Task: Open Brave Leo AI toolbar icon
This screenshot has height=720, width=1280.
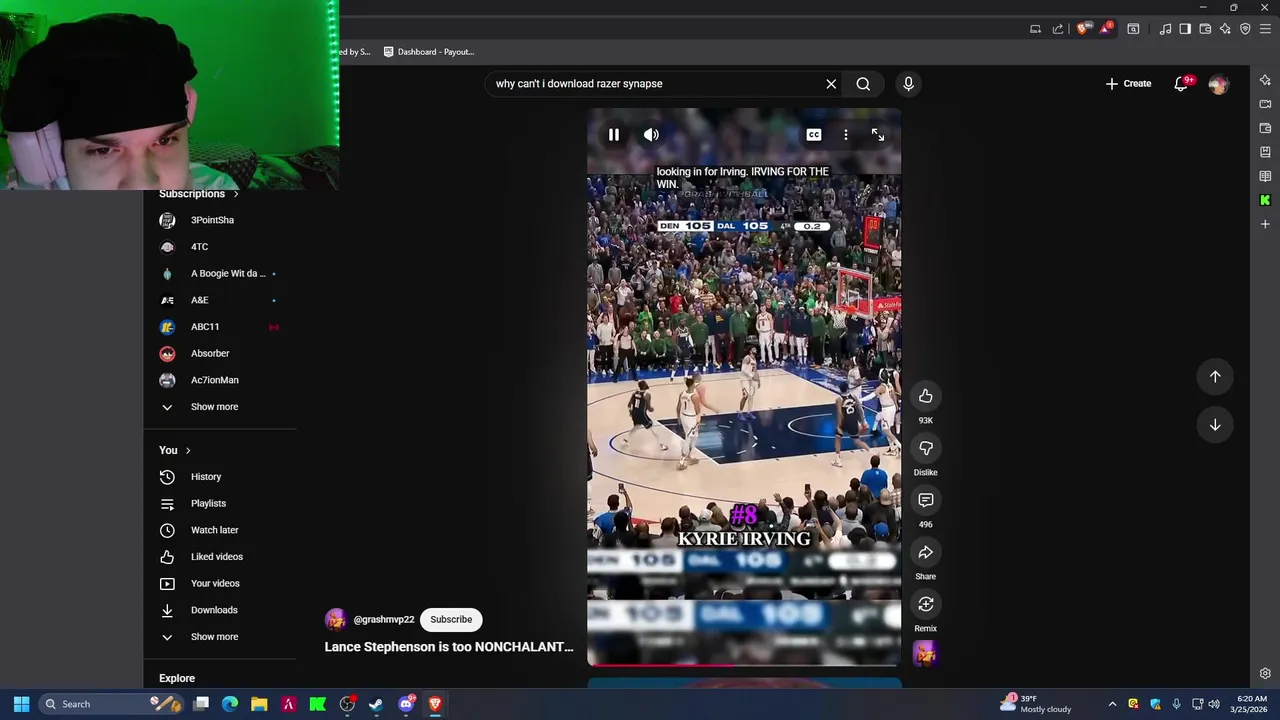Action: (1225, 29)
